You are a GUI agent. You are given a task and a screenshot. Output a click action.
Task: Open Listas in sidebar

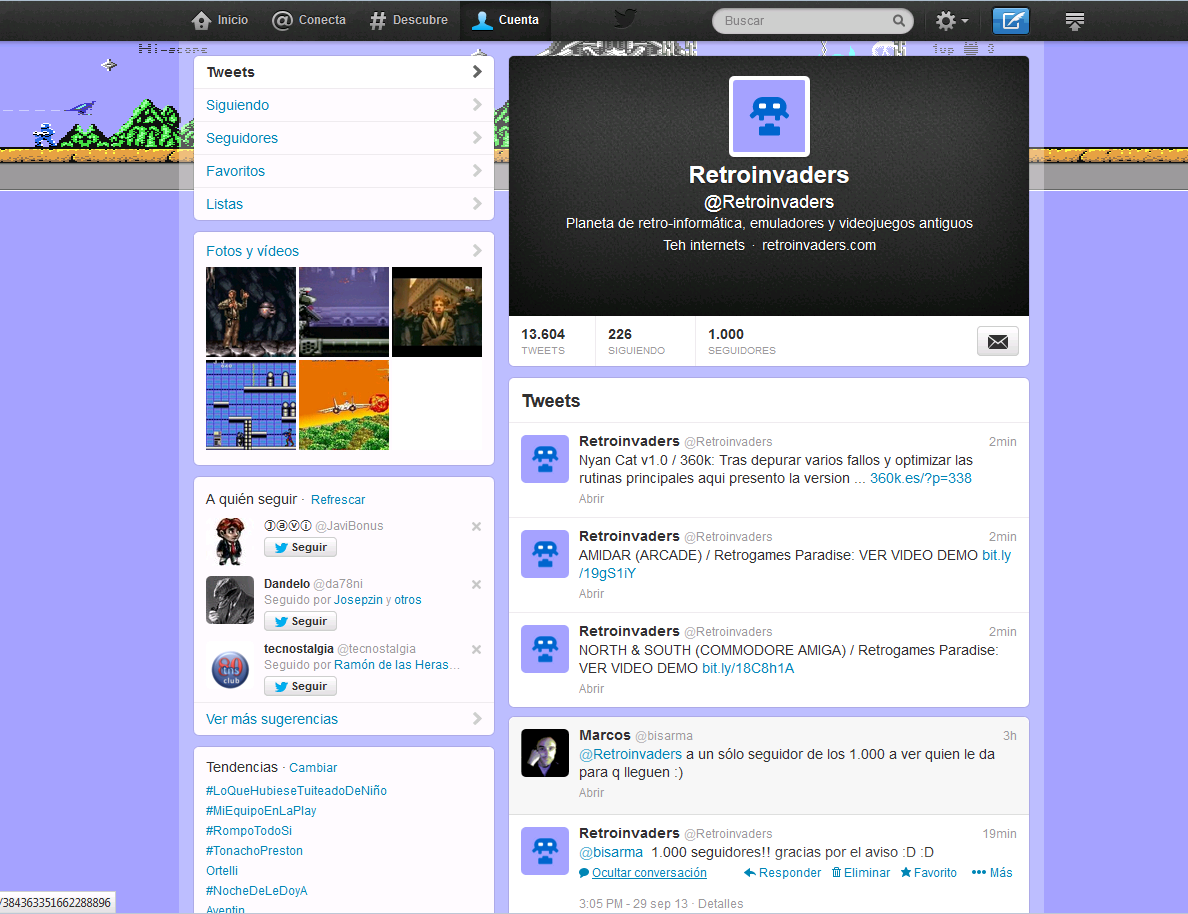coord(344,204)
